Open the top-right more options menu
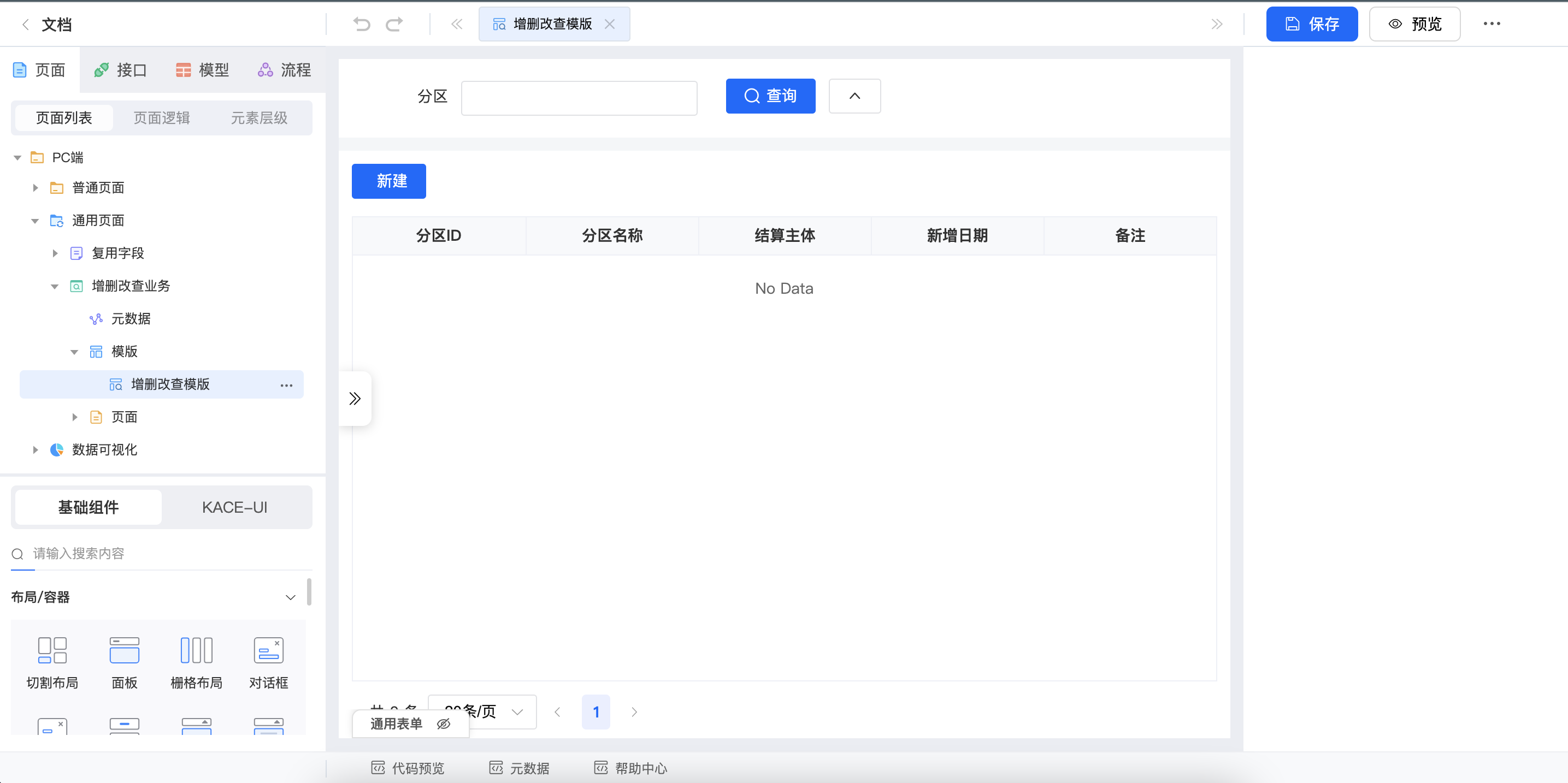The width and height of the screenshot is (1568, 783). pos(1492,25)
